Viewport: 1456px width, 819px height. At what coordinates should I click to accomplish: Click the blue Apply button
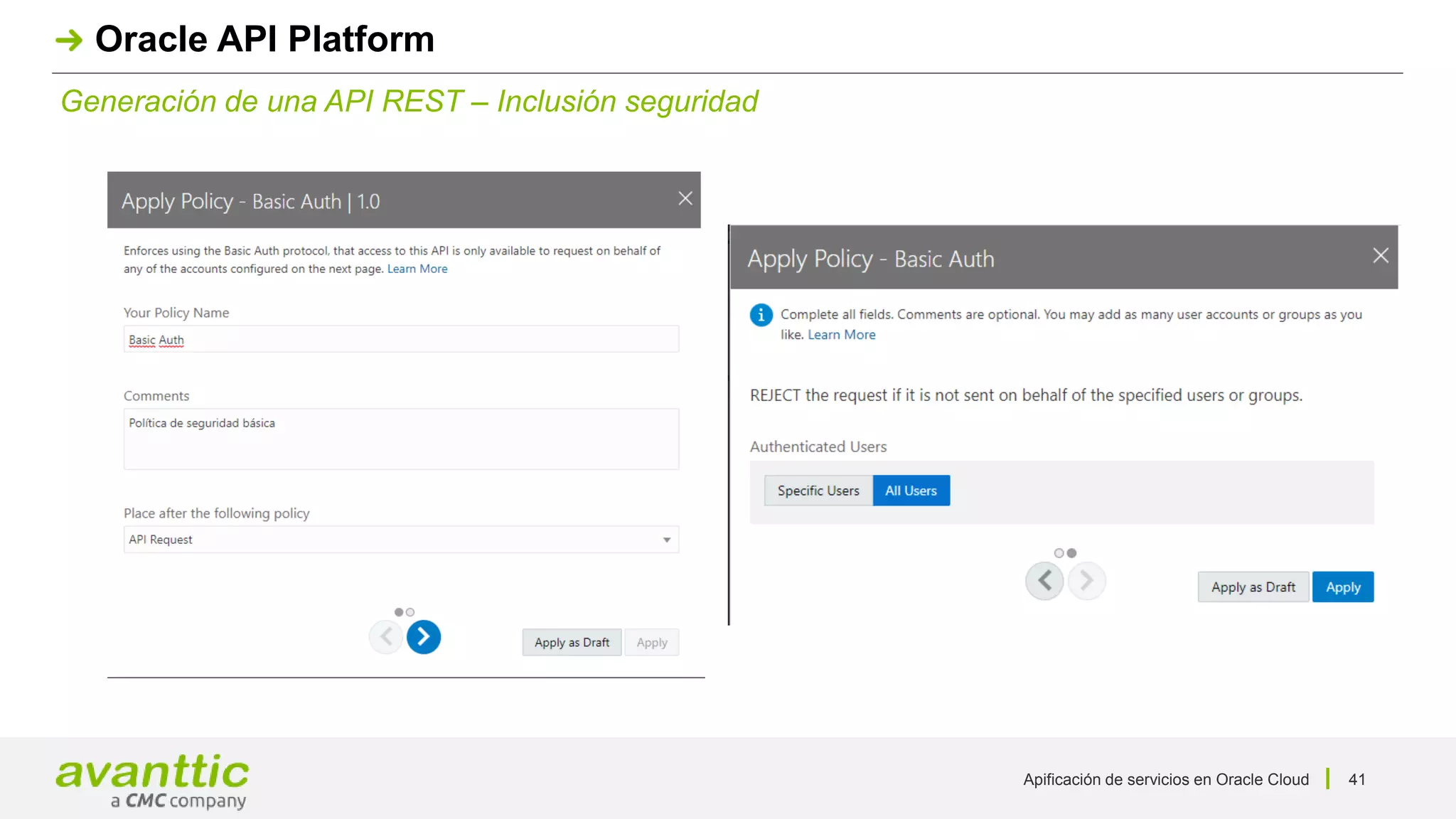pos(1343,587)
